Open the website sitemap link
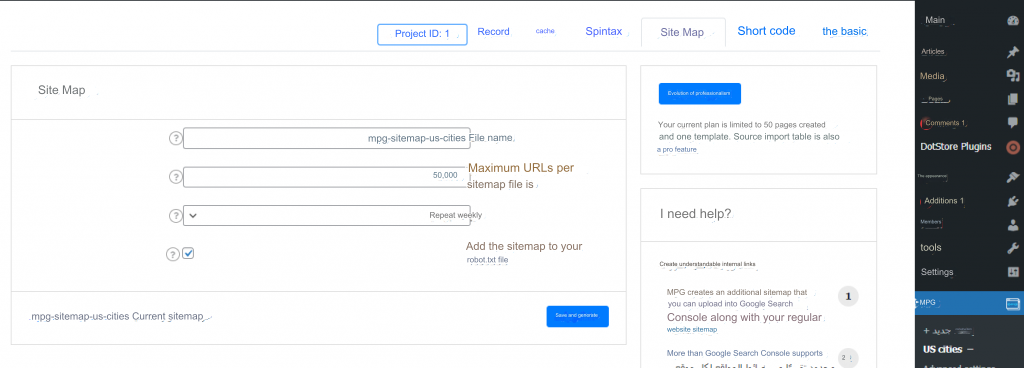The image size is (1024, 368). pyautogui.click(x=692, y=330)
